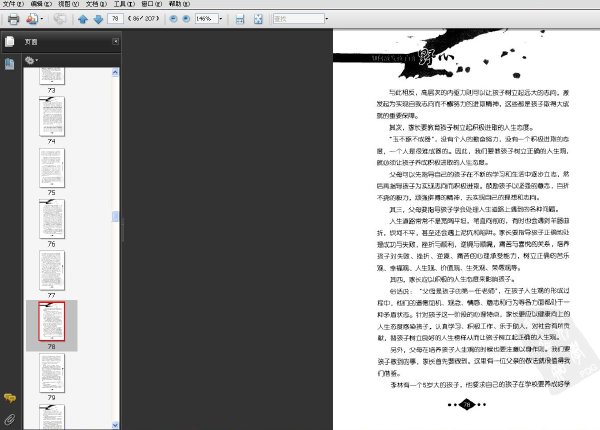Click the collaborate icon beside the printer
This screenshot has height=430, width=600.
click(x=32, y=19)
